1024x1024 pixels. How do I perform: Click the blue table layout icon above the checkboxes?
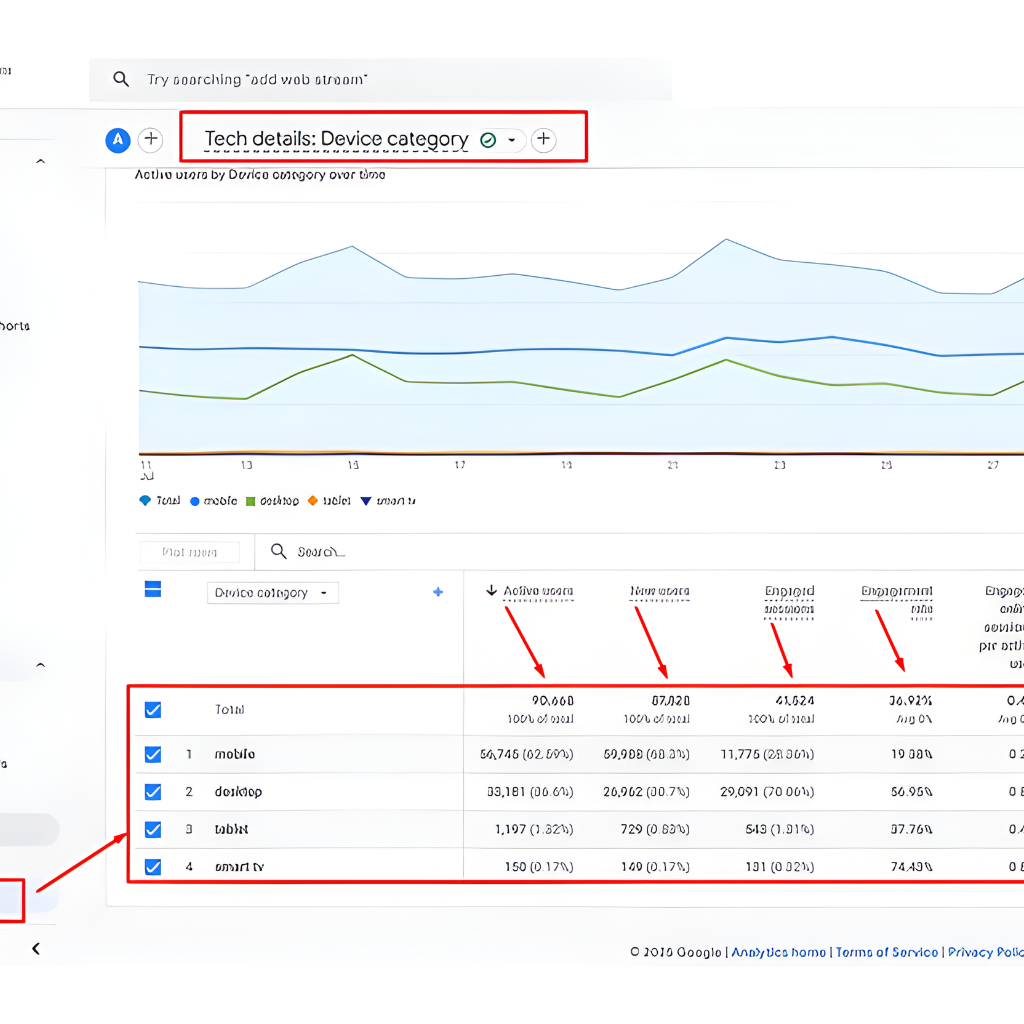153,590
